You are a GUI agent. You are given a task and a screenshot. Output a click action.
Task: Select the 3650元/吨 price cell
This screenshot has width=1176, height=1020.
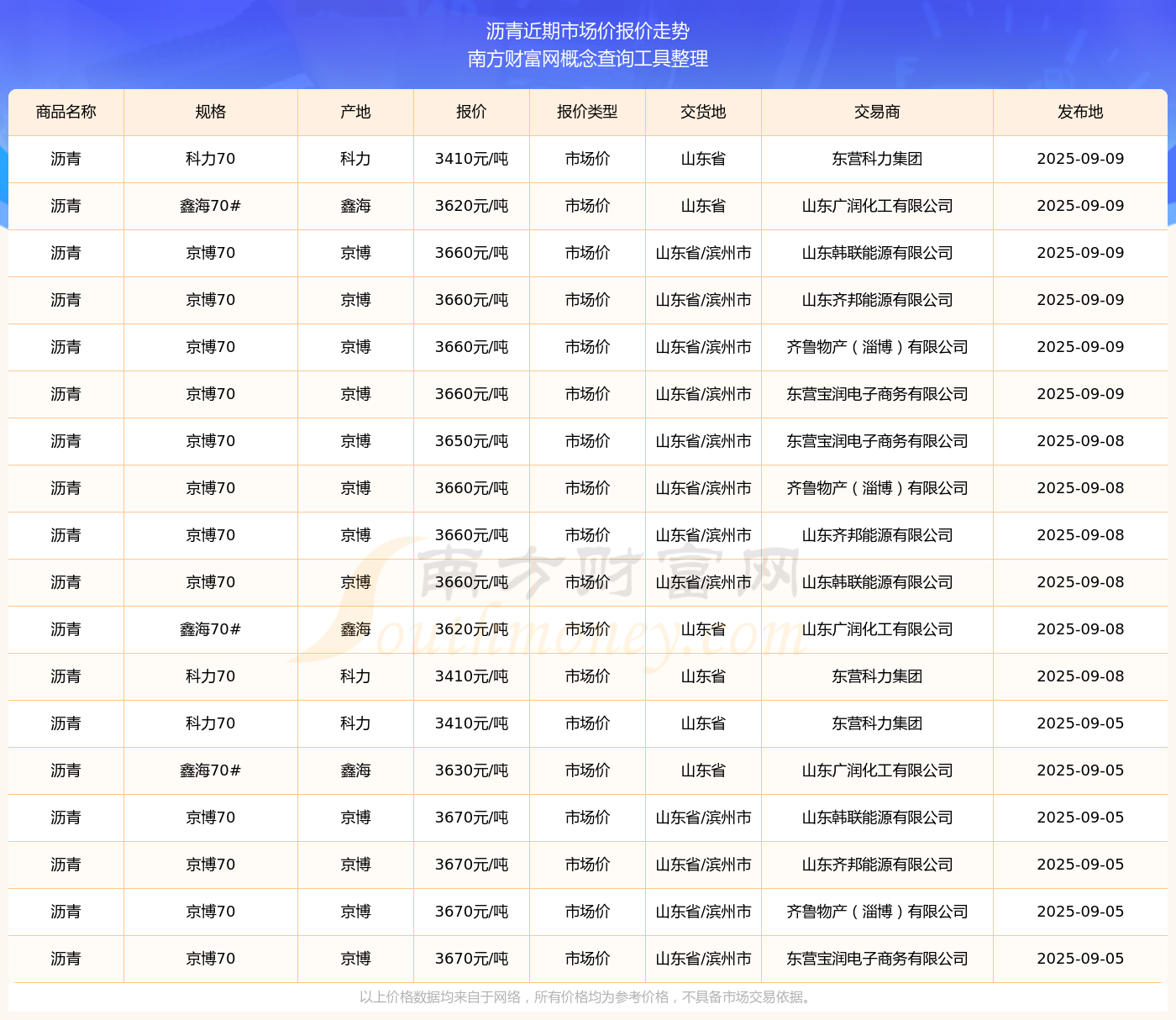tap(471, 441)
